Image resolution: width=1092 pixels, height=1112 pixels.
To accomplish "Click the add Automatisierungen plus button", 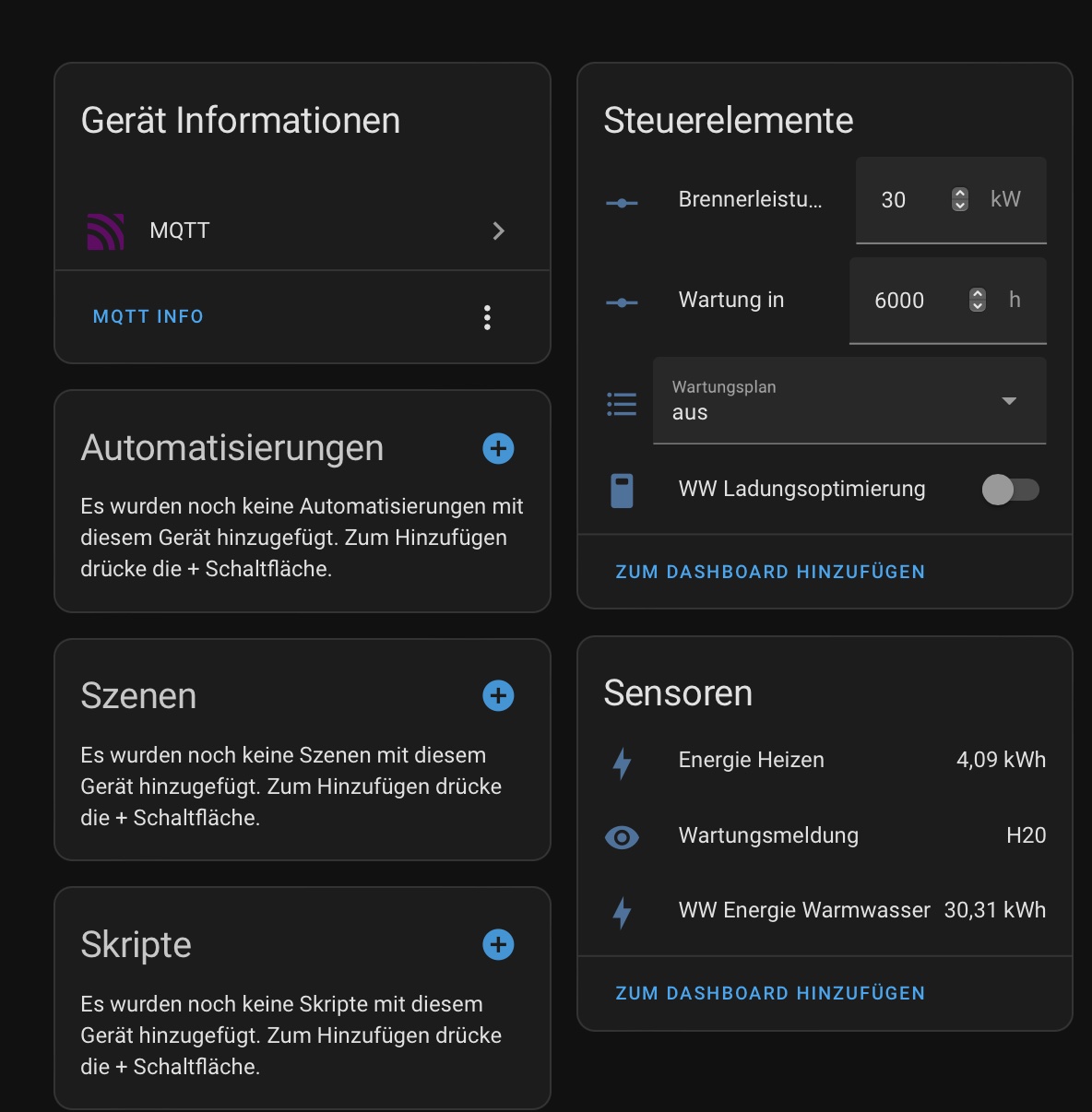I will (498, 448).
